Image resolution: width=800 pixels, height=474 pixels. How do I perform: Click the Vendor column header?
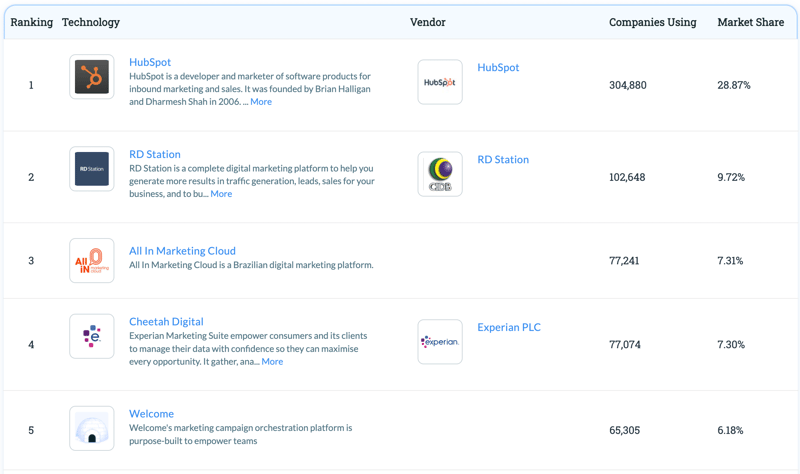click(428, 22)
